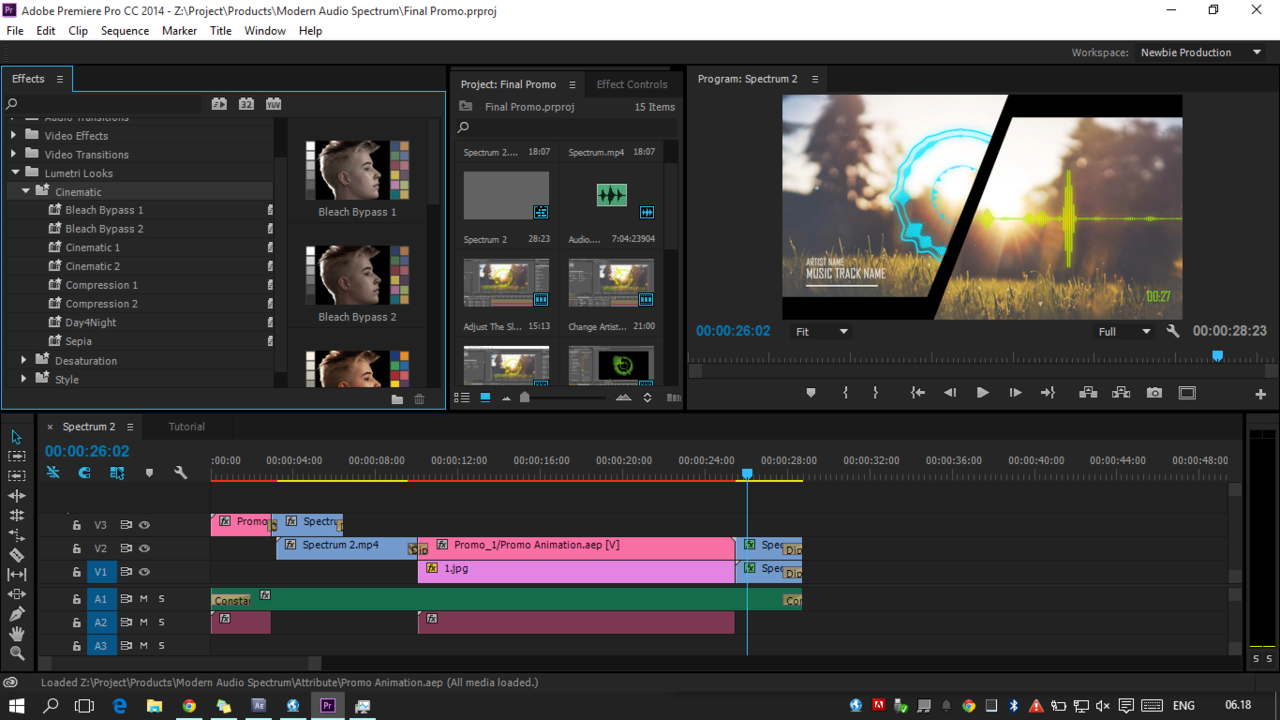Image resolution: width=1280 pixels, height=720 pixels.
Task: Filter by Accelerated Effects icon
Action: point(219,103)
